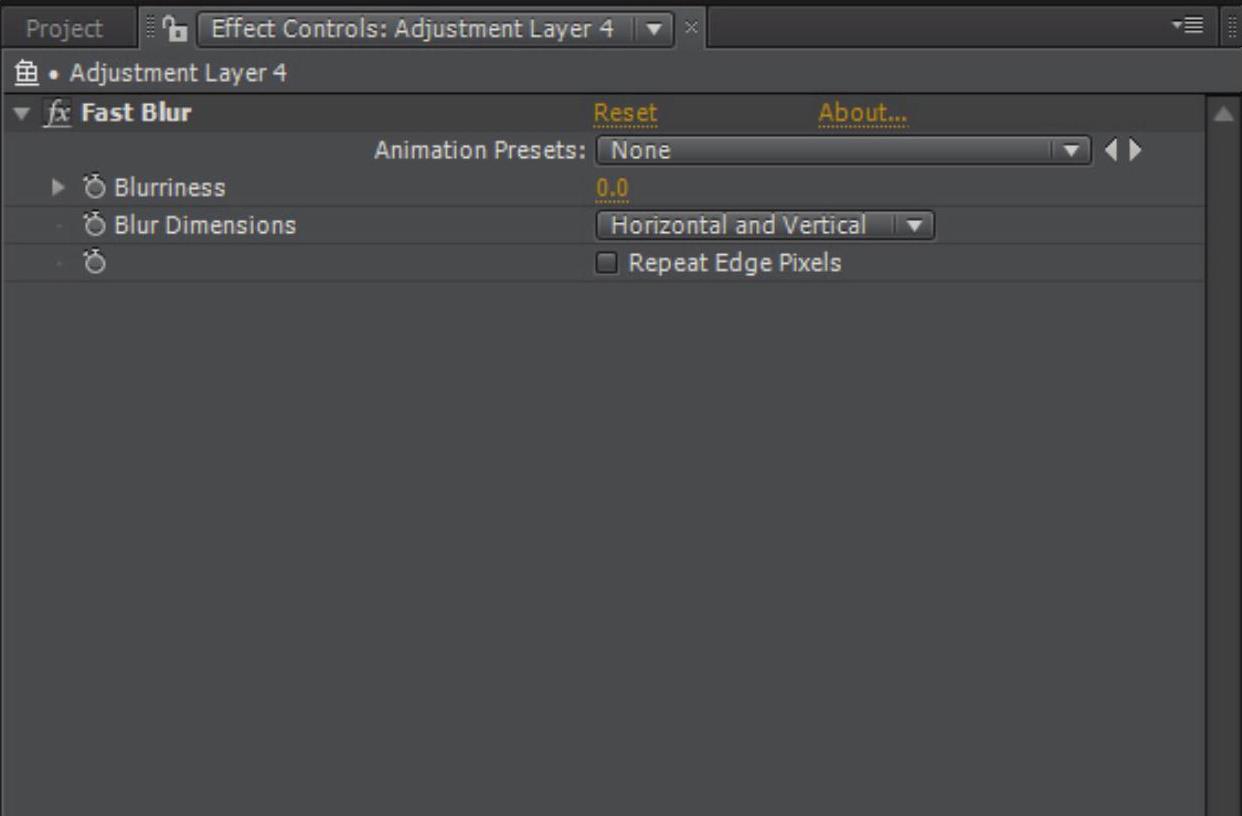The height and width of the screenshot is (816, 1242).
Task: Go to next animation preset arrow
Action: (x=1134, y=150)
